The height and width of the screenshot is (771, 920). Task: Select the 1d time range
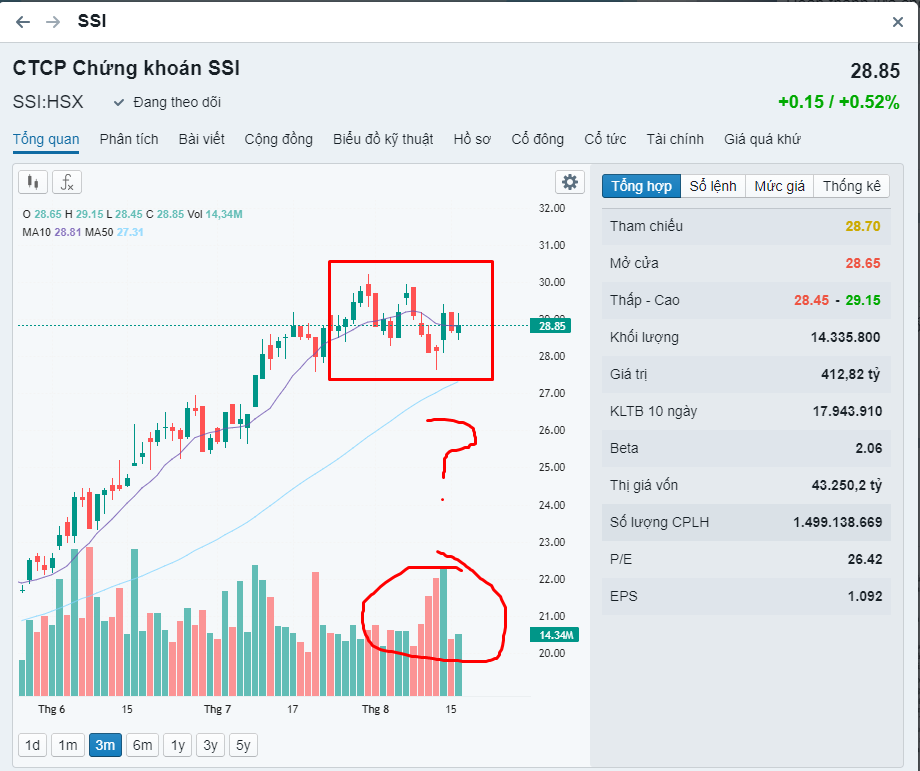click(33, 744)
